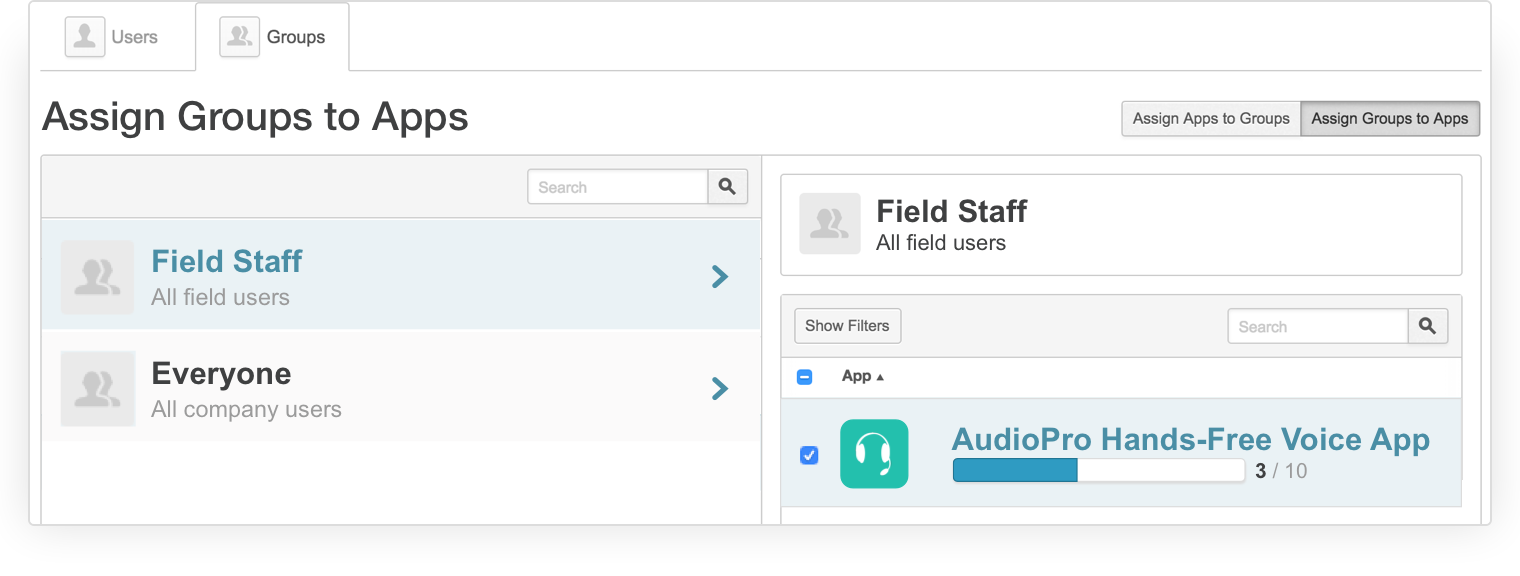Focus the groups Search input field
The image size is (1520, 576).
pyautogui.click(x=618, y=187)
